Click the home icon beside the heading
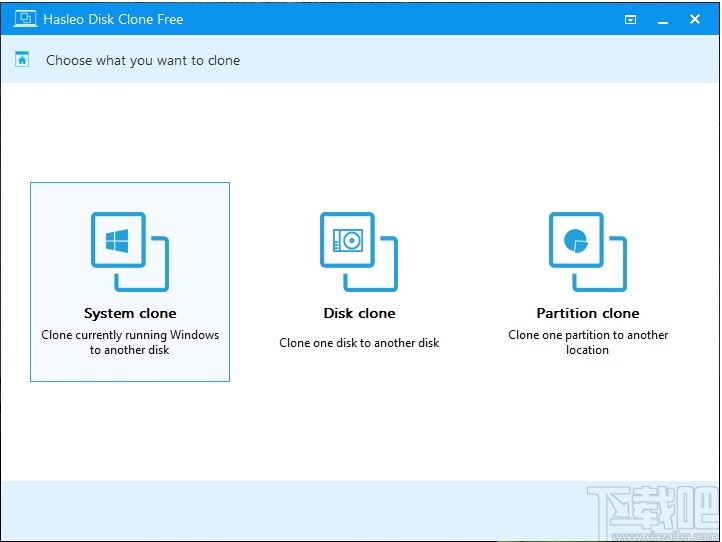 click(x=22, y=59)
